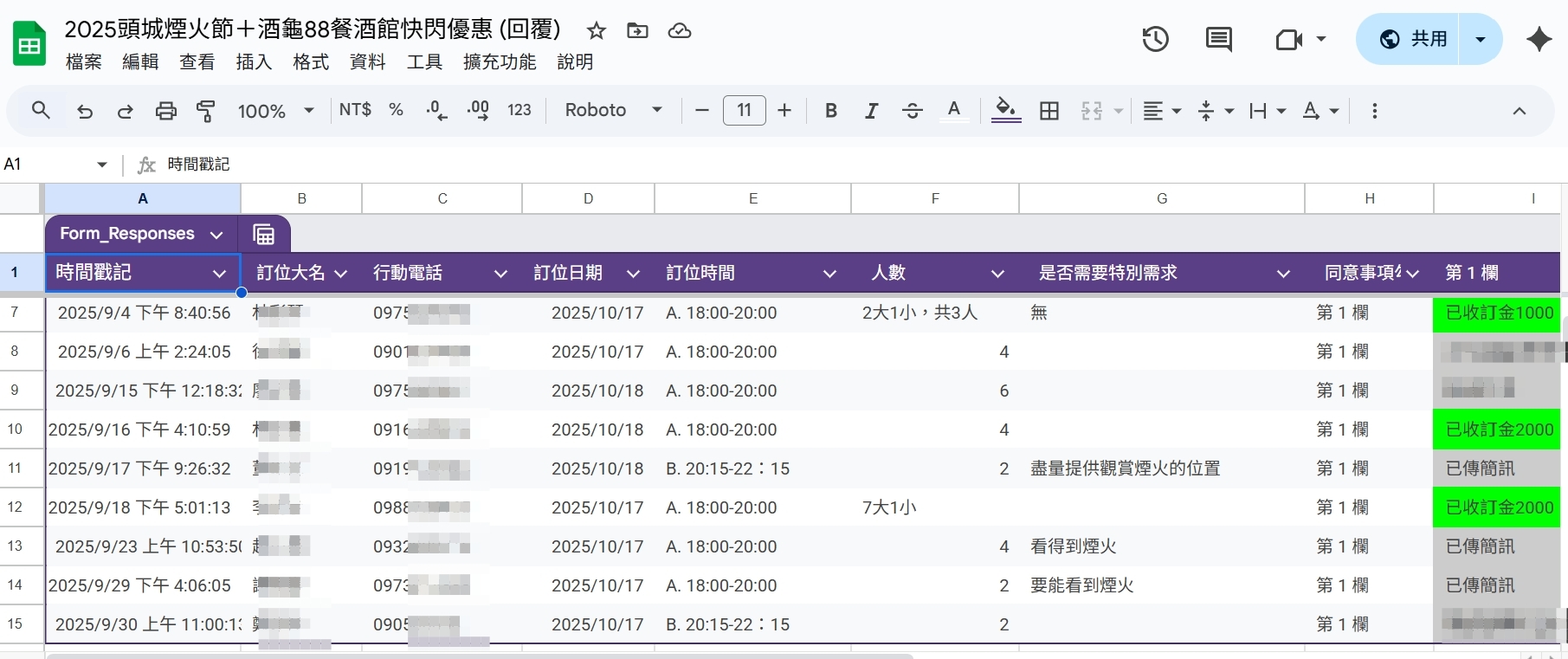Open the 行動電話 column filter dropdown
This screenshot has height=659, width=1568.
pos(500,274)
